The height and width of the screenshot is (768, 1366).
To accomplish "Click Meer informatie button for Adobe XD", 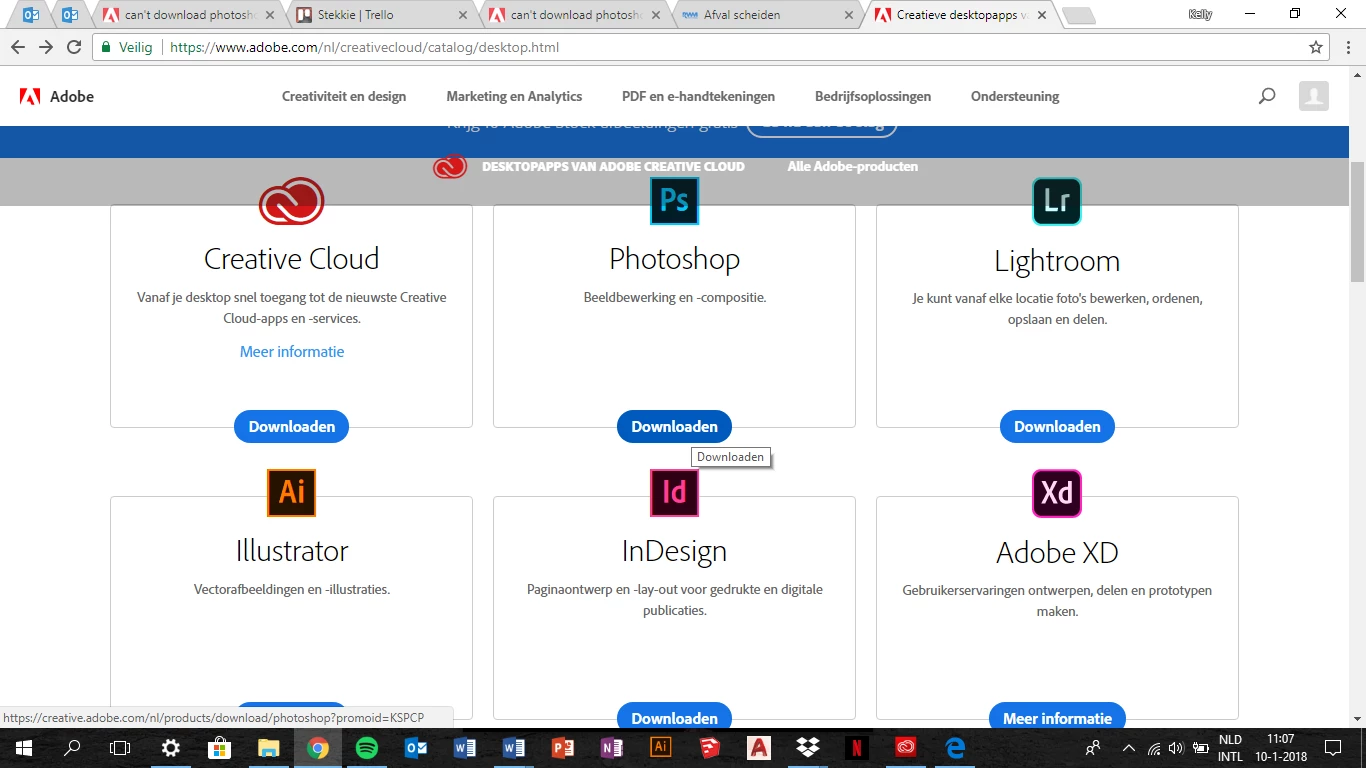I will click(x=1057, y=716).
